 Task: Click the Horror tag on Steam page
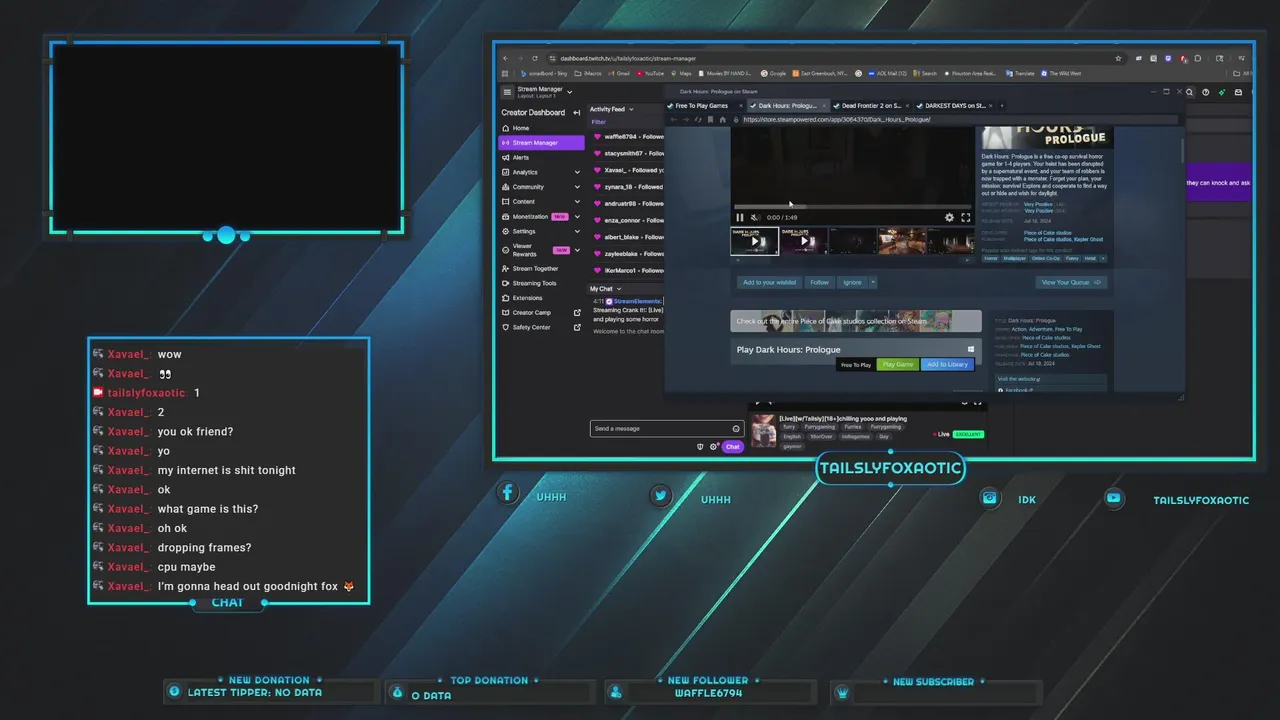(991, 258)
